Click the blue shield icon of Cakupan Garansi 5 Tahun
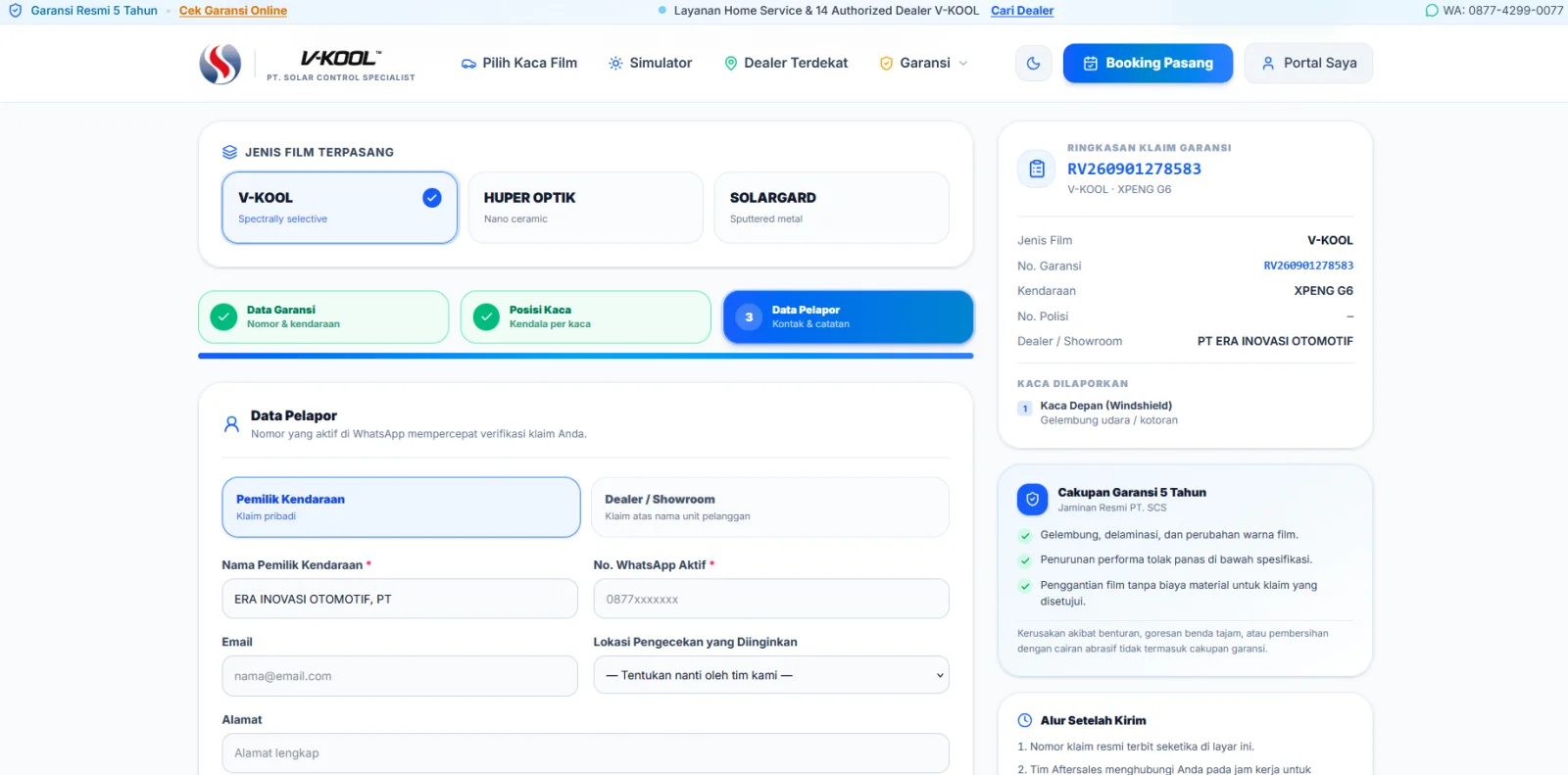The image size is (1568, 775). [1032, 500]
